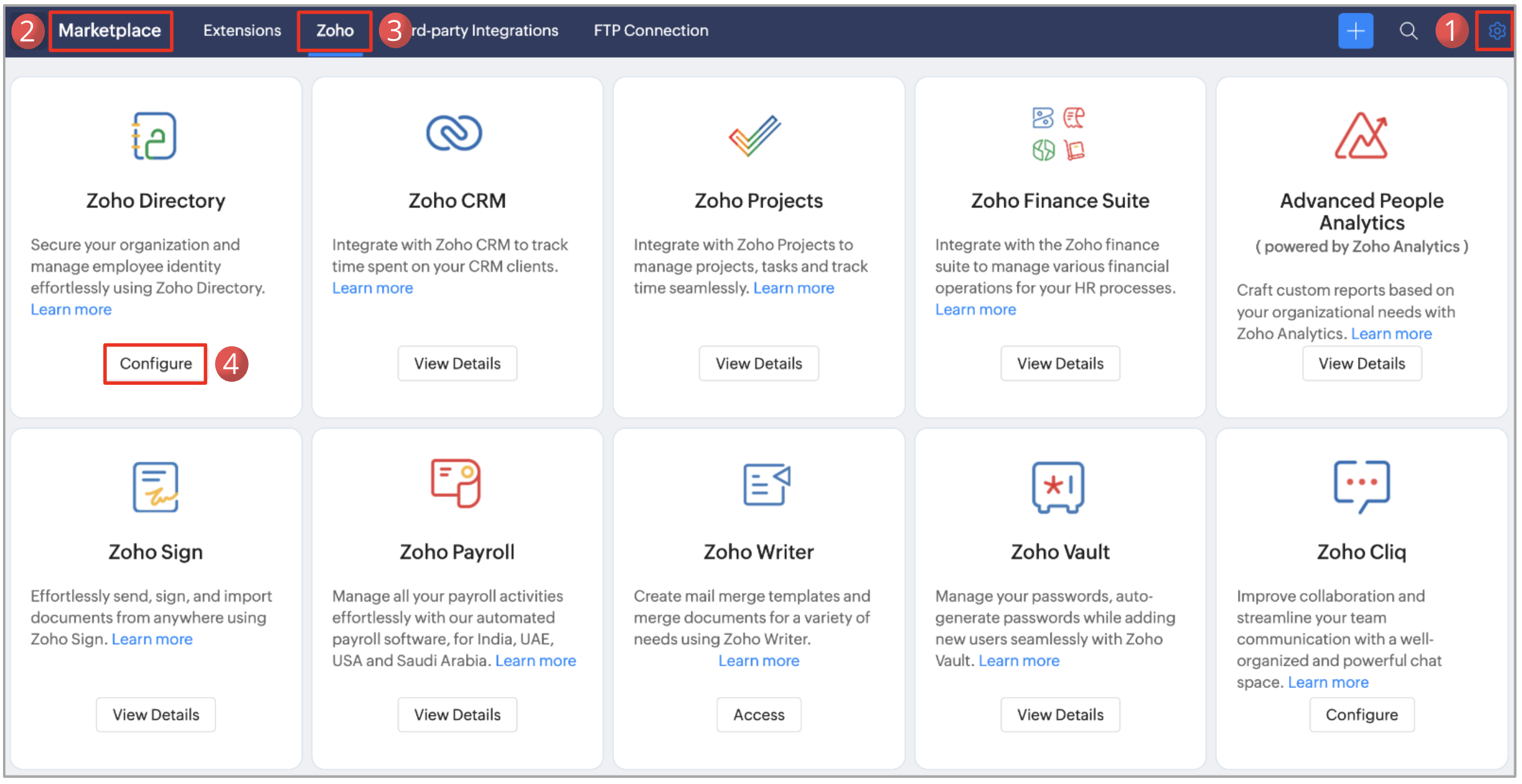Click the Zoho Sign document icon
This screenshot has height=784, width=1522.
155,486
